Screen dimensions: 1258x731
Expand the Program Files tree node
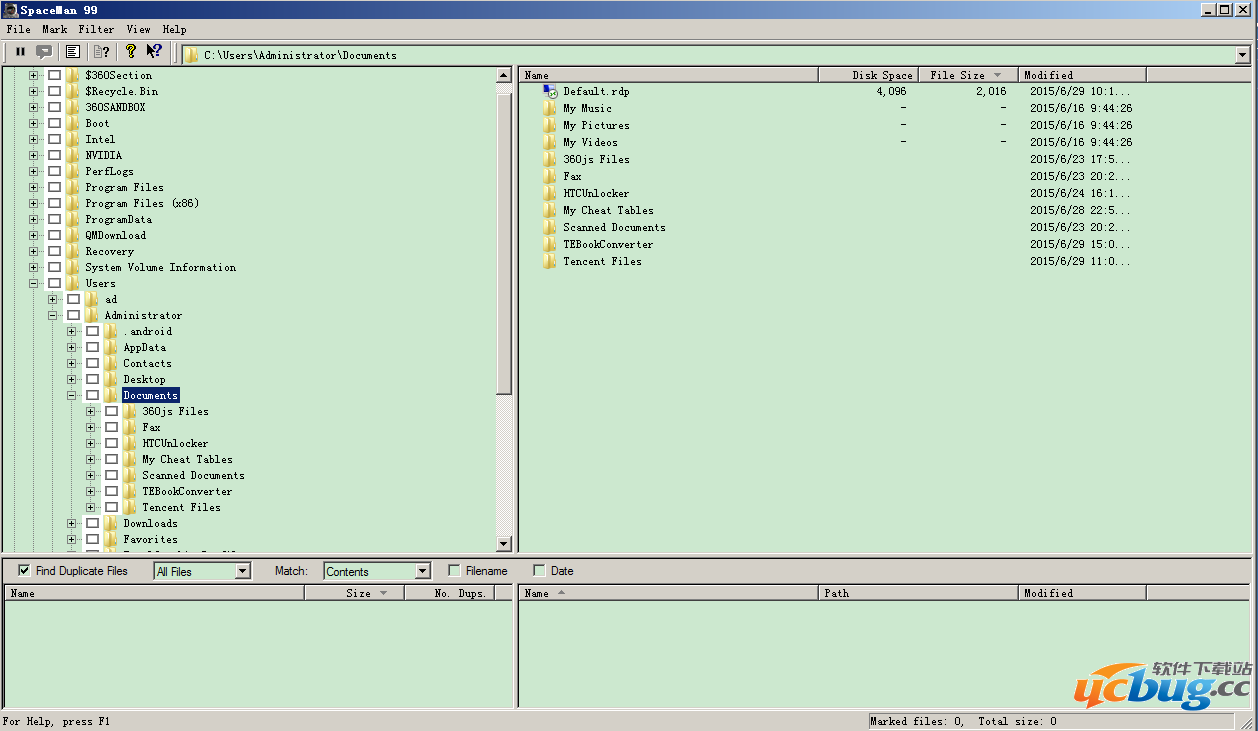34,187
